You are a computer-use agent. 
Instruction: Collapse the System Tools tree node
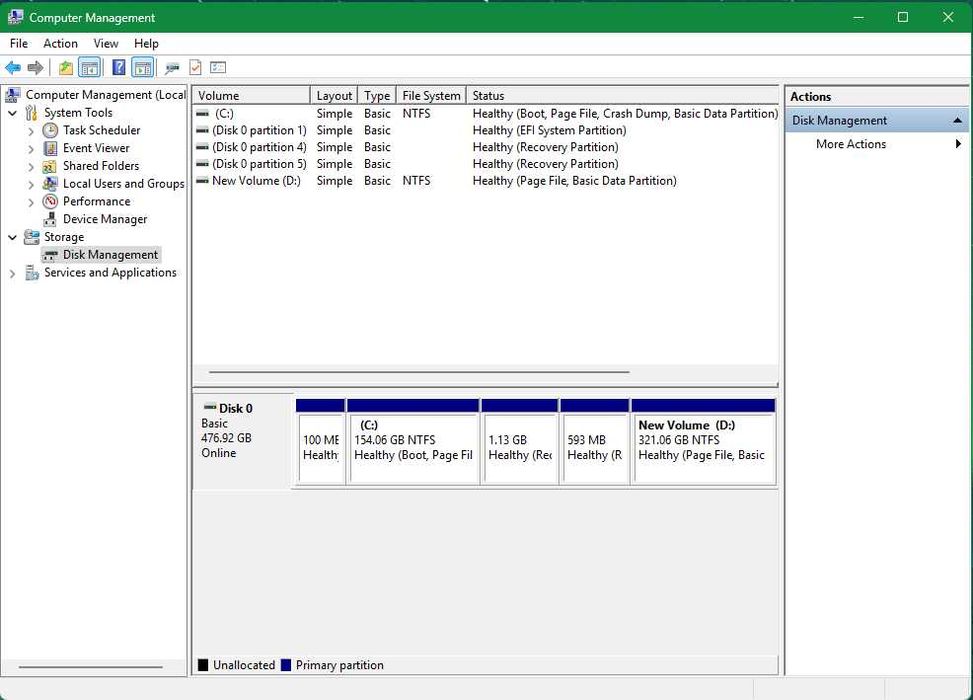(x=12, y=113)
